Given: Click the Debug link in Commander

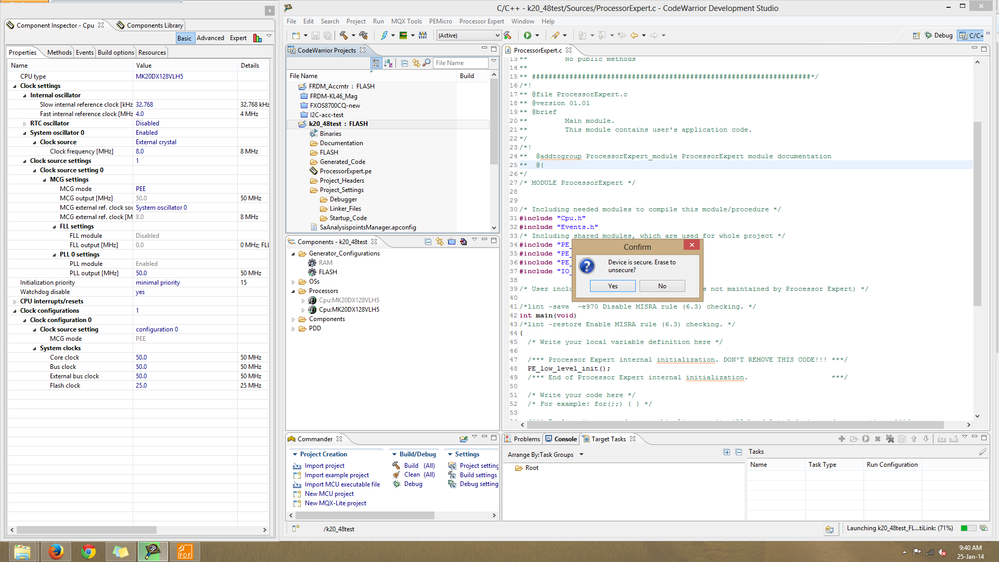Looking at the screenshot, I should point(413,484).
